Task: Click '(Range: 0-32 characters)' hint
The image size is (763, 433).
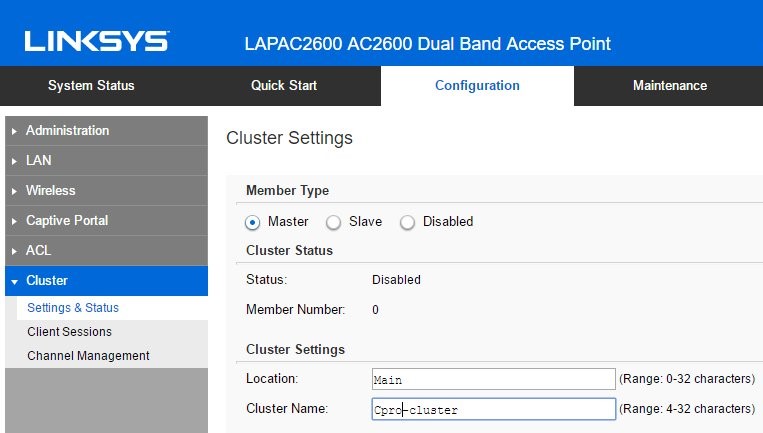Action: pos(687,379)
